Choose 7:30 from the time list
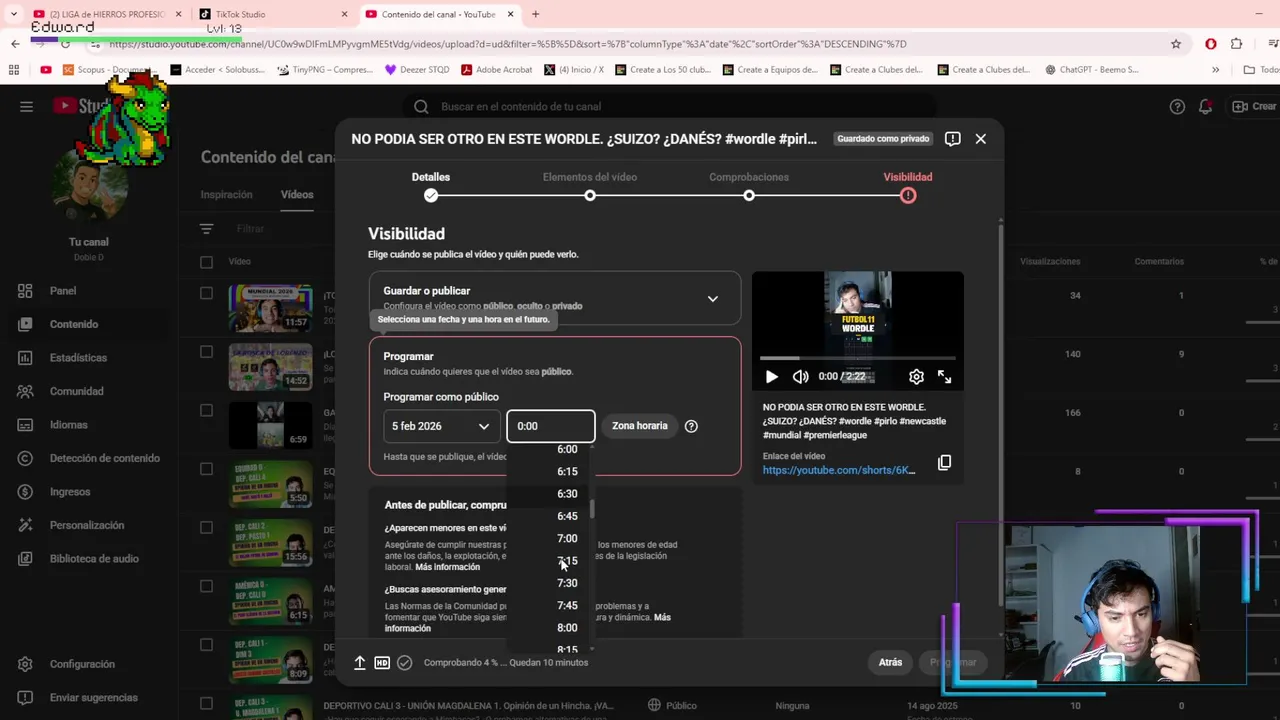Image resolution: width=1280 pixels, height=720 pixels. (567, 583)
